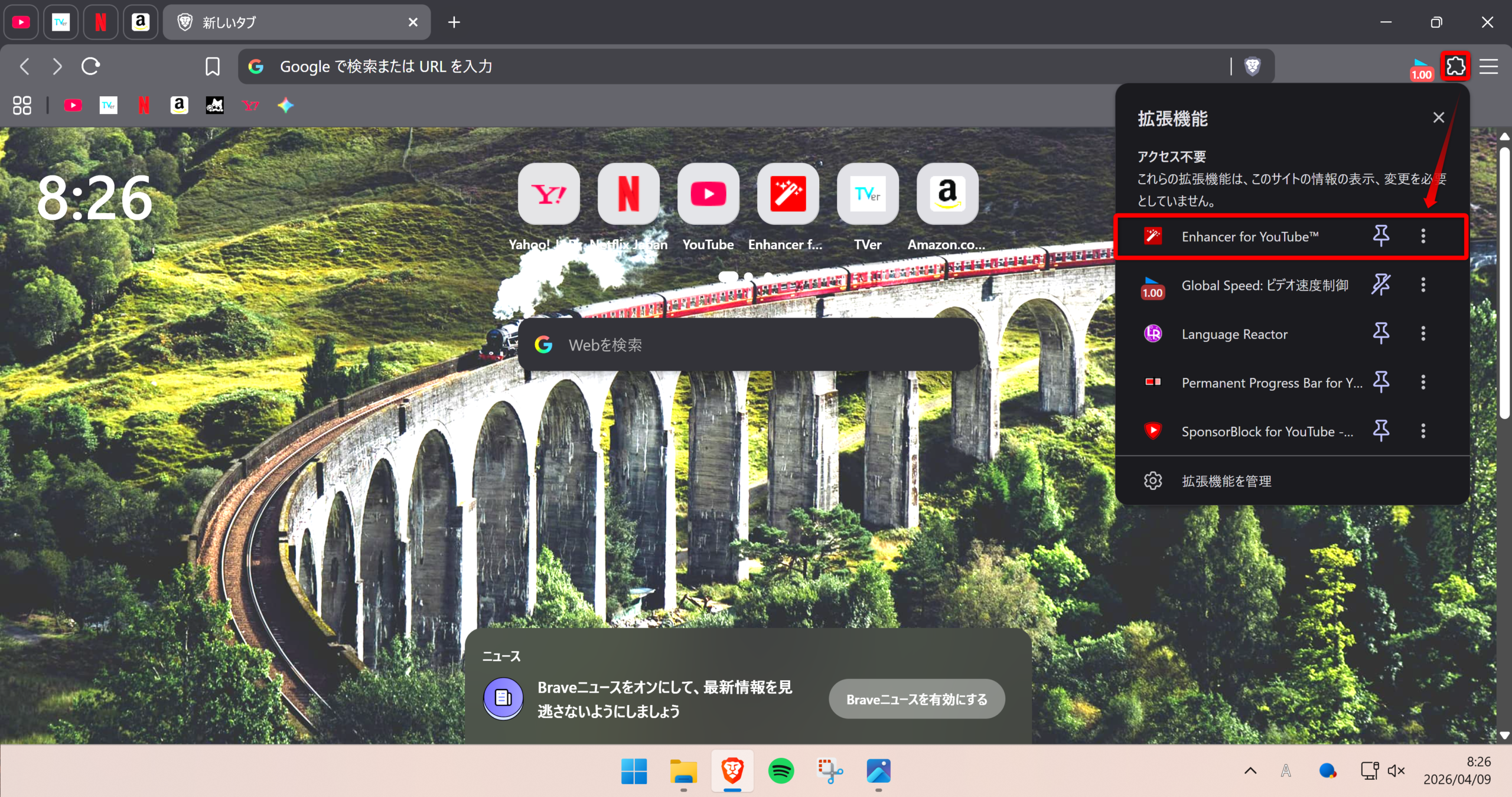The width and height of the screenshot is (1512, 797).
Task: Open 拡張機能を管理 settings link
Action: 1226,481
